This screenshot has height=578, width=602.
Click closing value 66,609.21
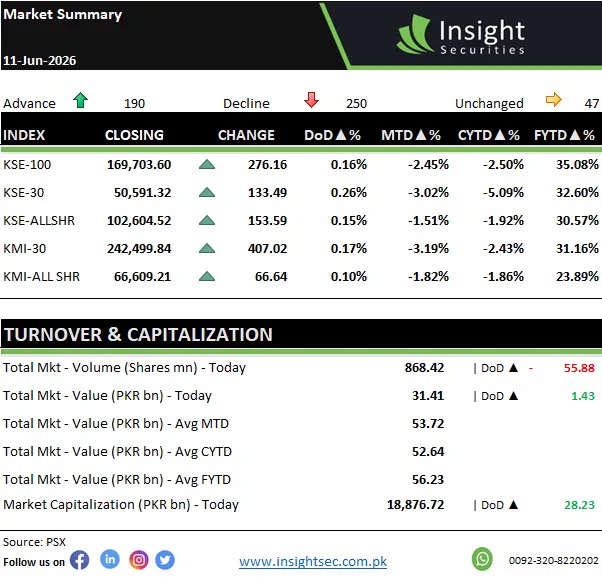(x=142, y=277)
